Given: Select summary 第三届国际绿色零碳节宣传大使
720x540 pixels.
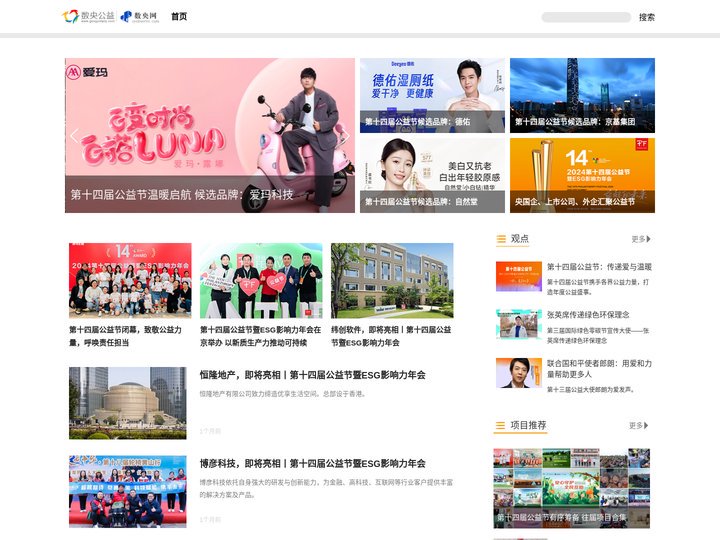Looking at the screenshot, I should tap(598, 335).
